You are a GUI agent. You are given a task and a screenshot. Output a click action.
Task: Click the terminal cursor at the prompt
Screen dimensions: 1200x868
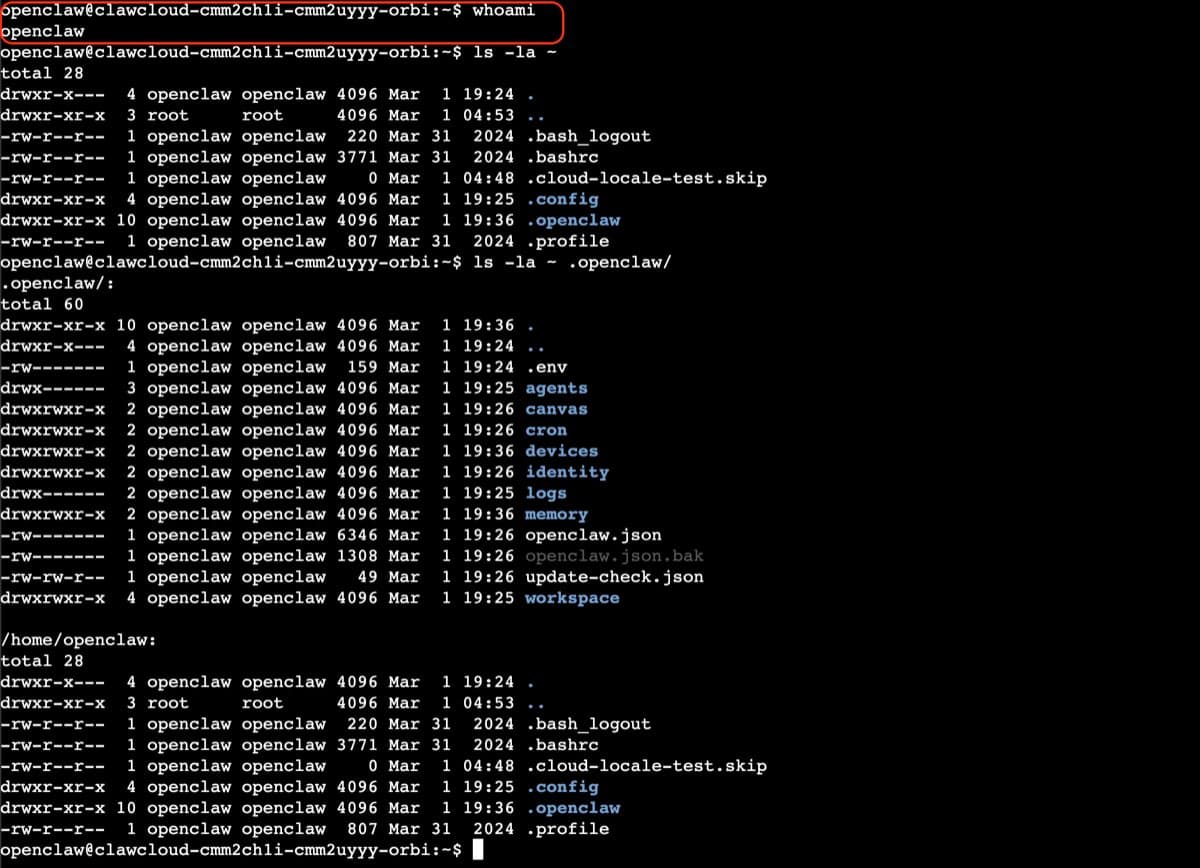coord(477,849)
